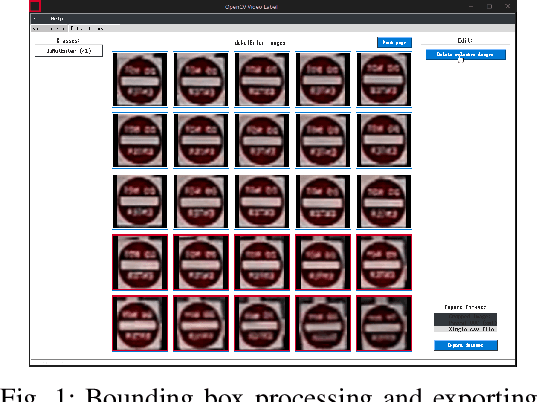Screen dimensions: 538x402
Task: Deselect the first red-bordered thumbnail in fourth row
Action: [x=140, y=262]
